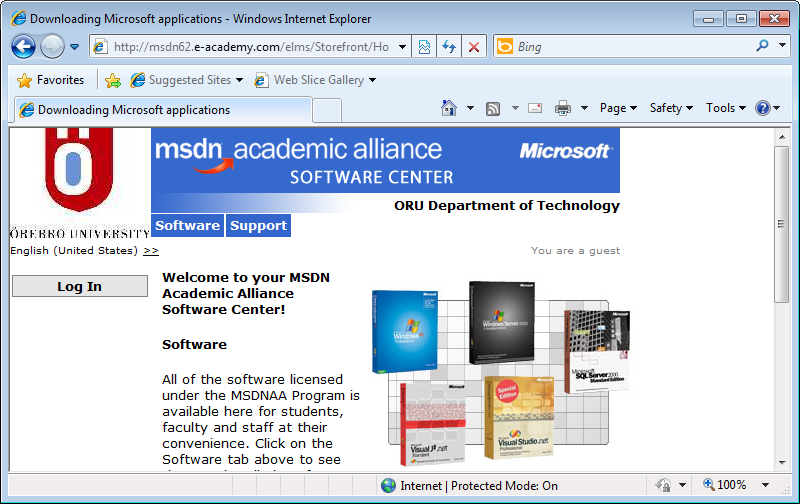The width and height of the screenshot is (800, 504).
Task: Refresh the page with the Refresh icon
Action: coord(449,47)
